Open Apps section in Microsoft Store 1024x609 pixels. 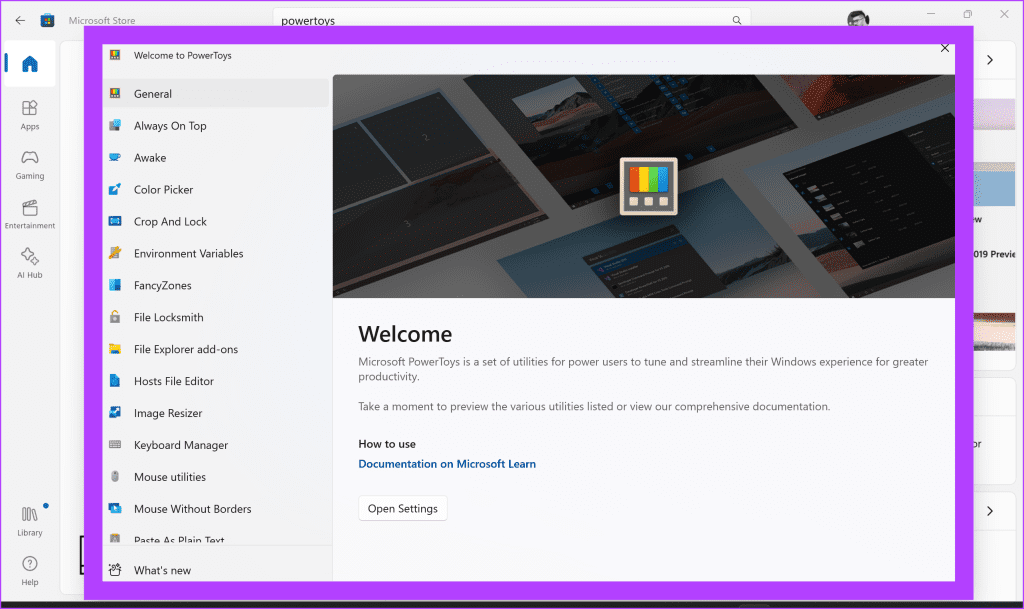click(x=30, y=115)
